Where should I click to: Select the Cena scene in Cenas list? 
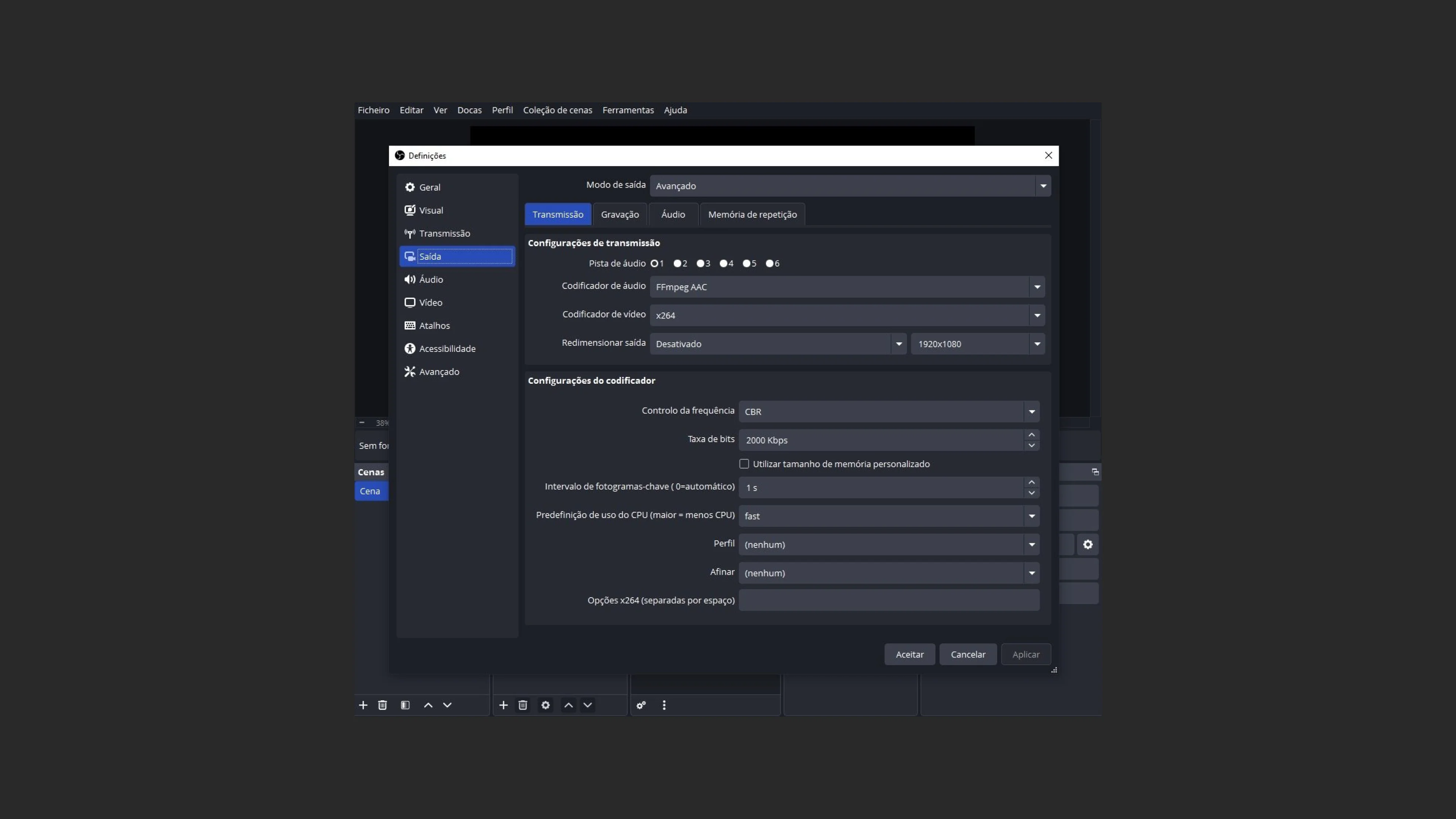click(371, 491)
